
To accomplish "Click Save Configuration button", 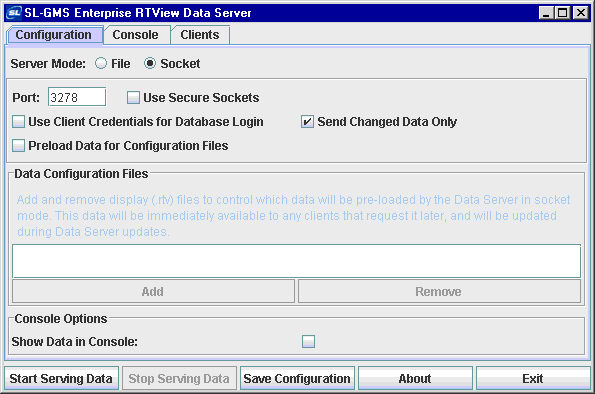I will coord(297,378).
